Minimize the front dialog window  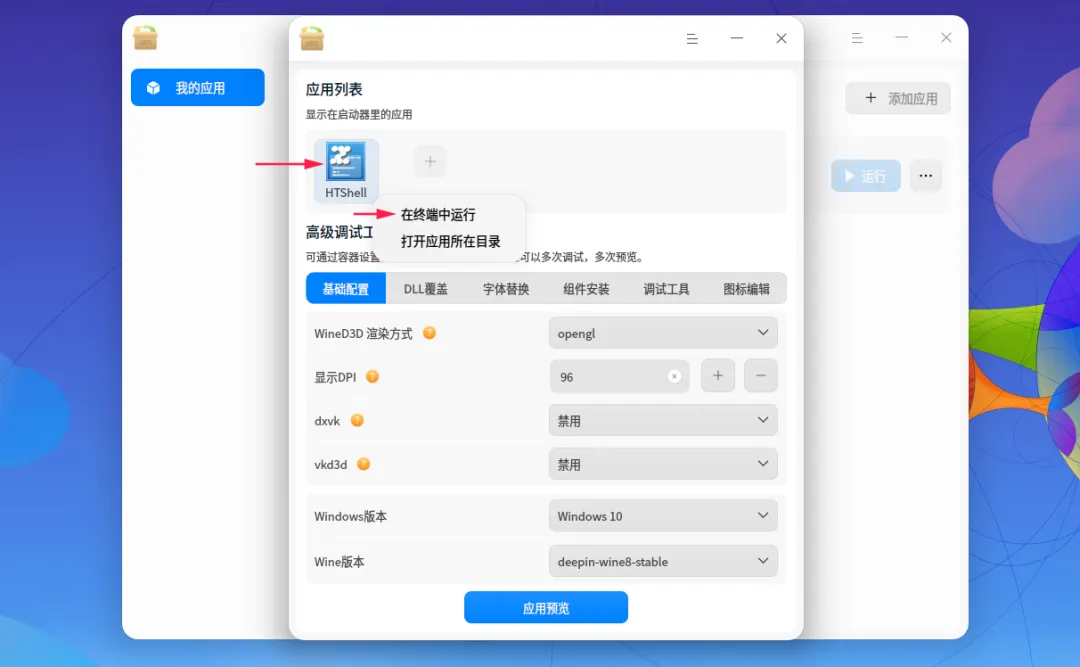[x=736, y=39]
